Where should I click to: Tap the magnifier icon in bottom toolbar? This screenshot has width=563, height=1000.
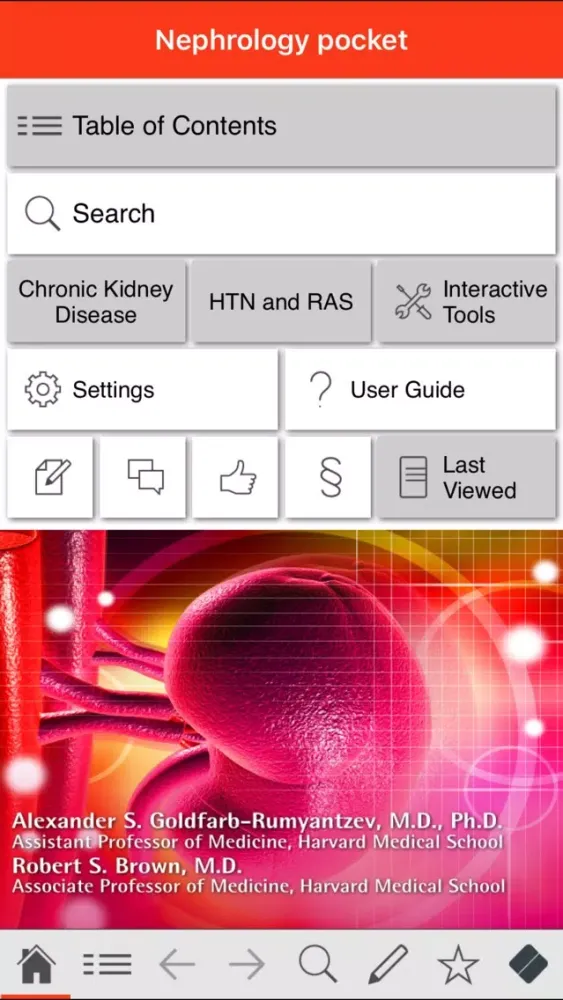tap(318, 964)
